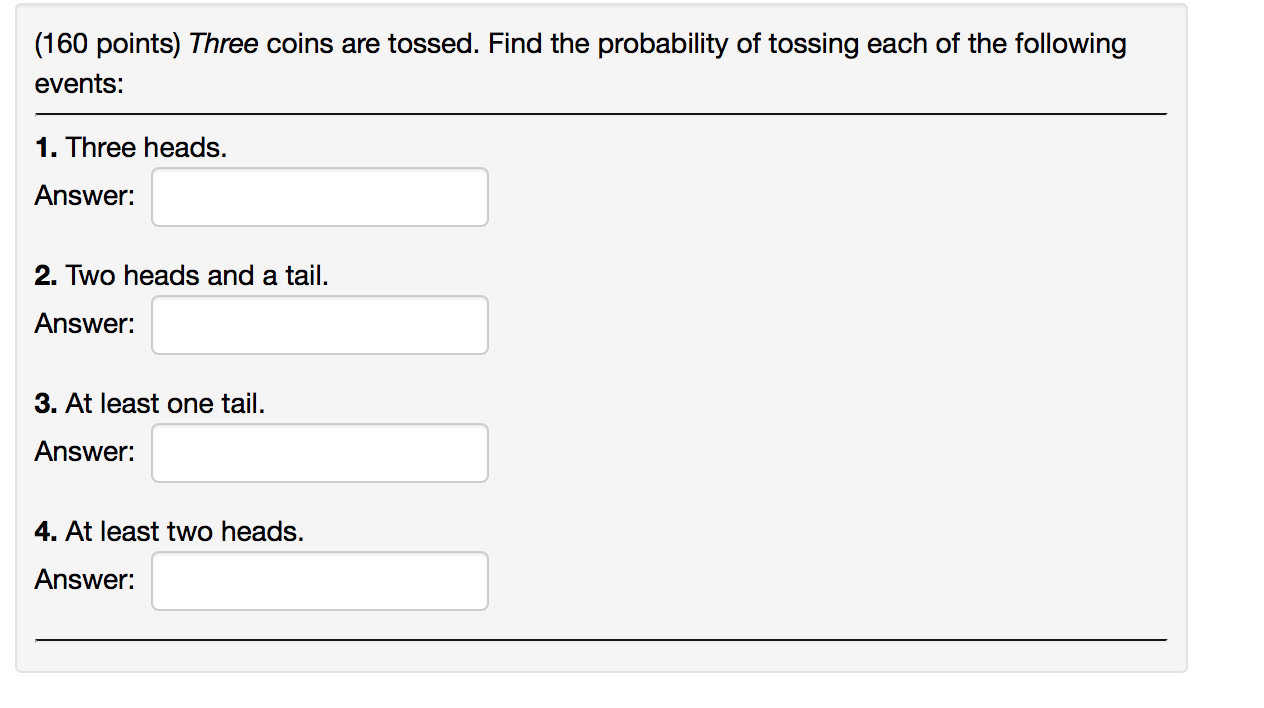
Task: Select the text At least one tail
Action: pyautogui.click(x=164, y=403)
